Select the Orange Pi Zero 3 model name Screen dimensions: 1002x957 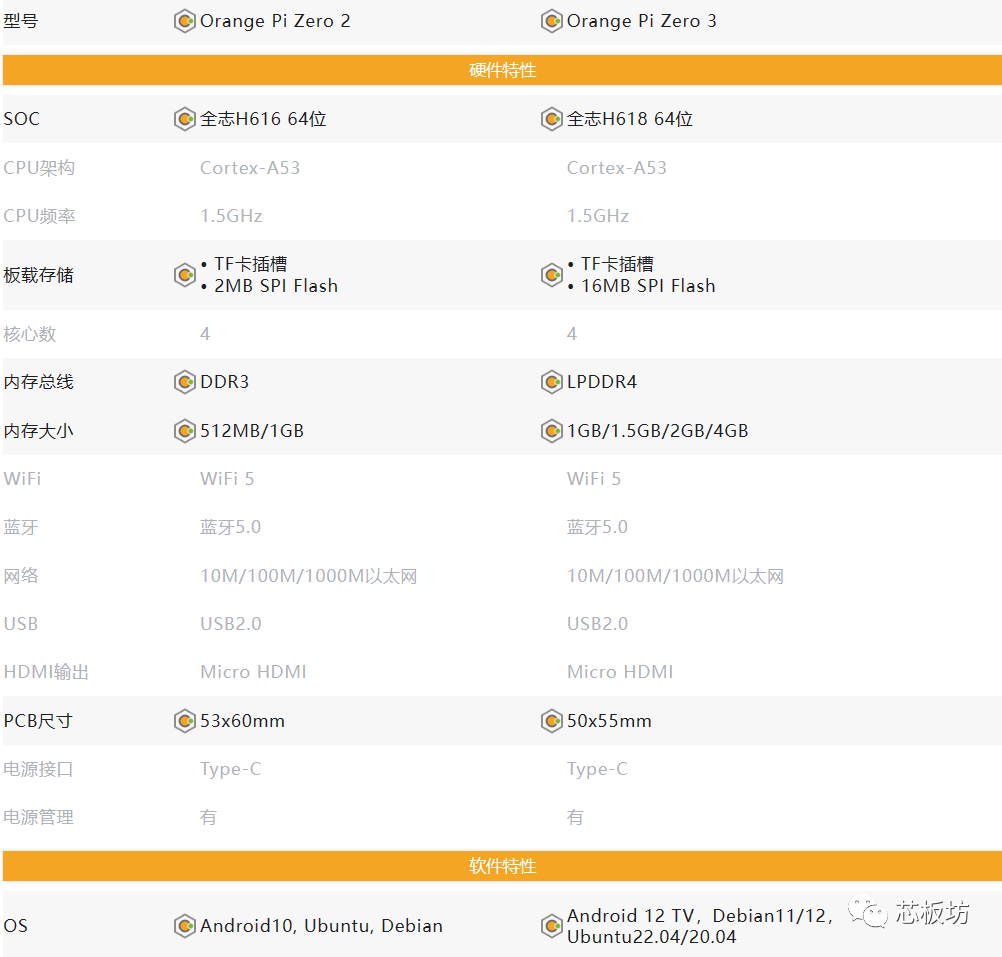(642, 21)
